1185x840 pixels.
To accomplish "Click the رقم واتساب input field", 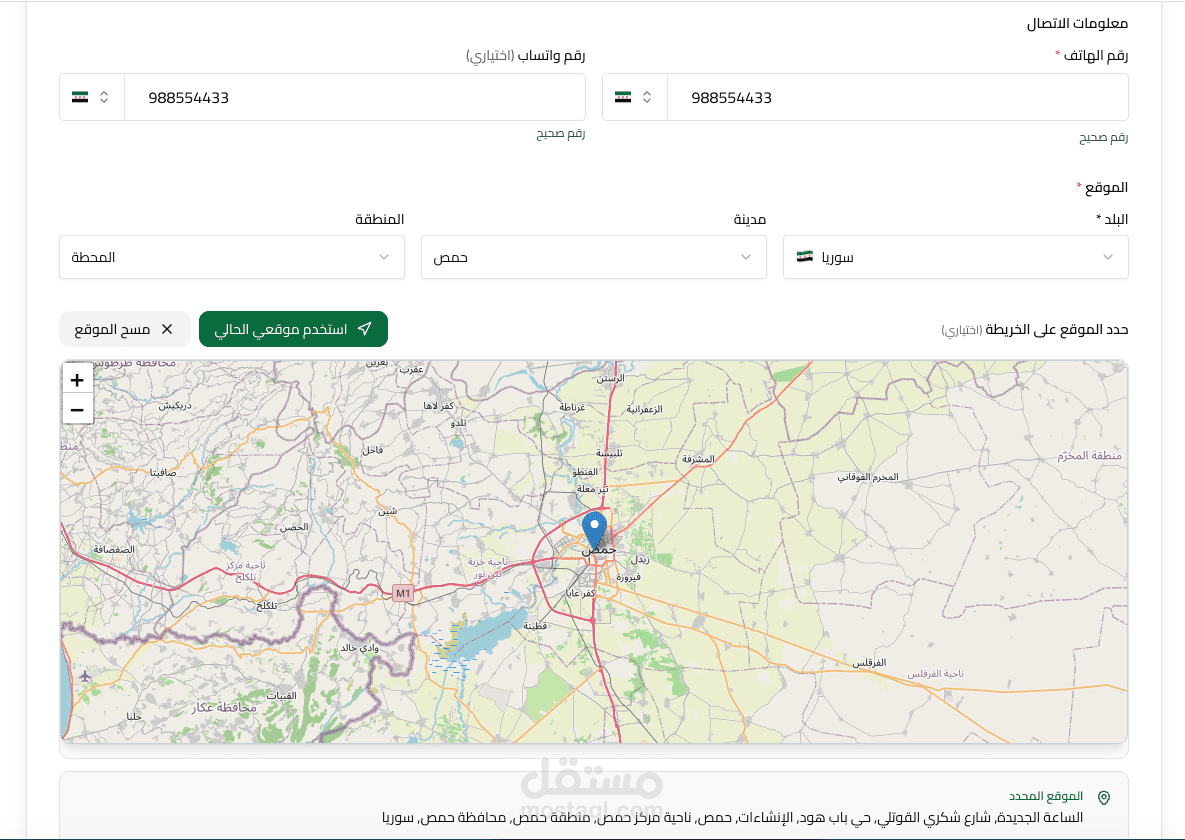I will [x=354, y=97].
